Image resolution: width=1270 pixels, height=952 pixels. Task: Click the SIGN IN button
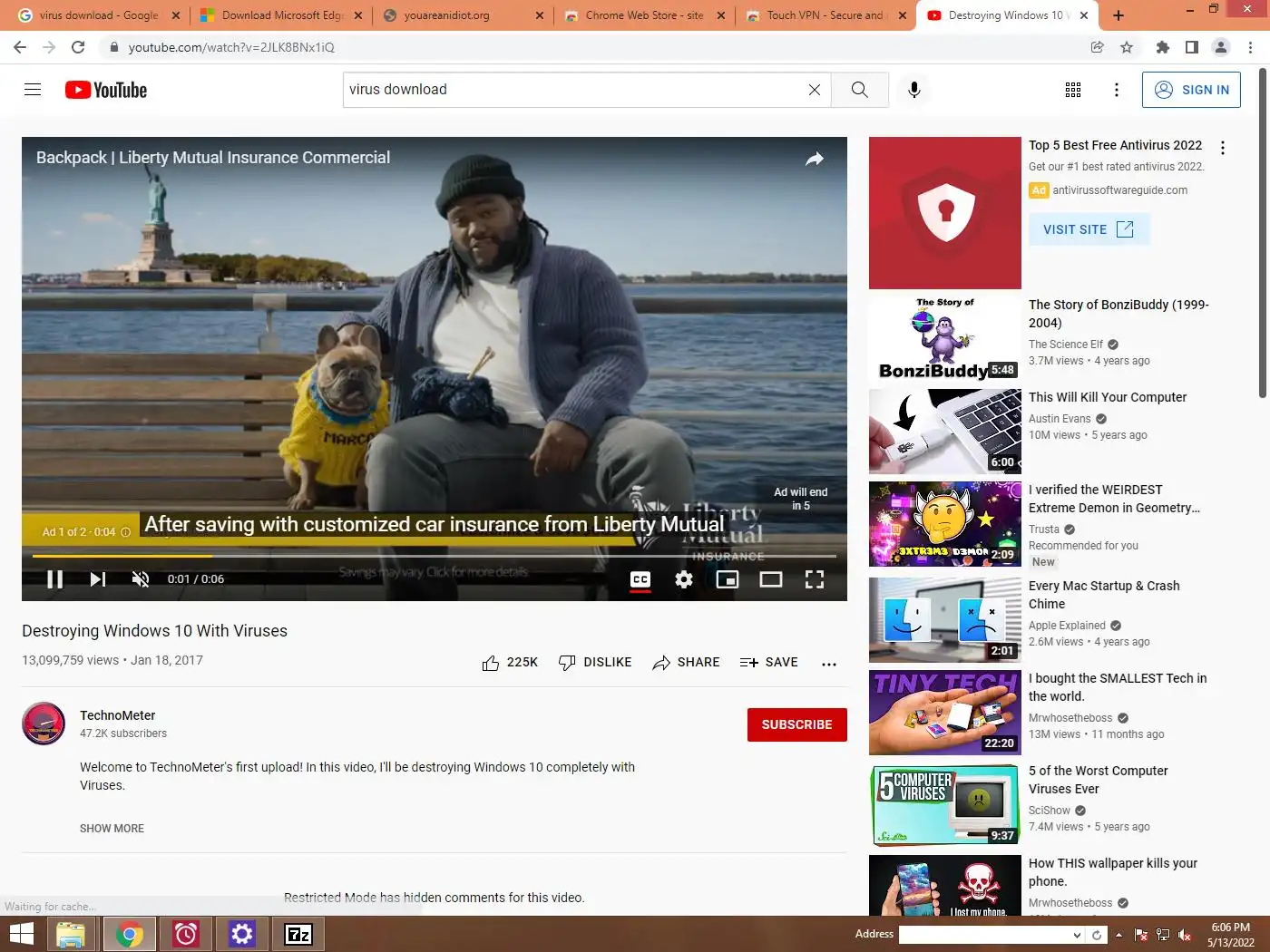[x=1192, y=90]
